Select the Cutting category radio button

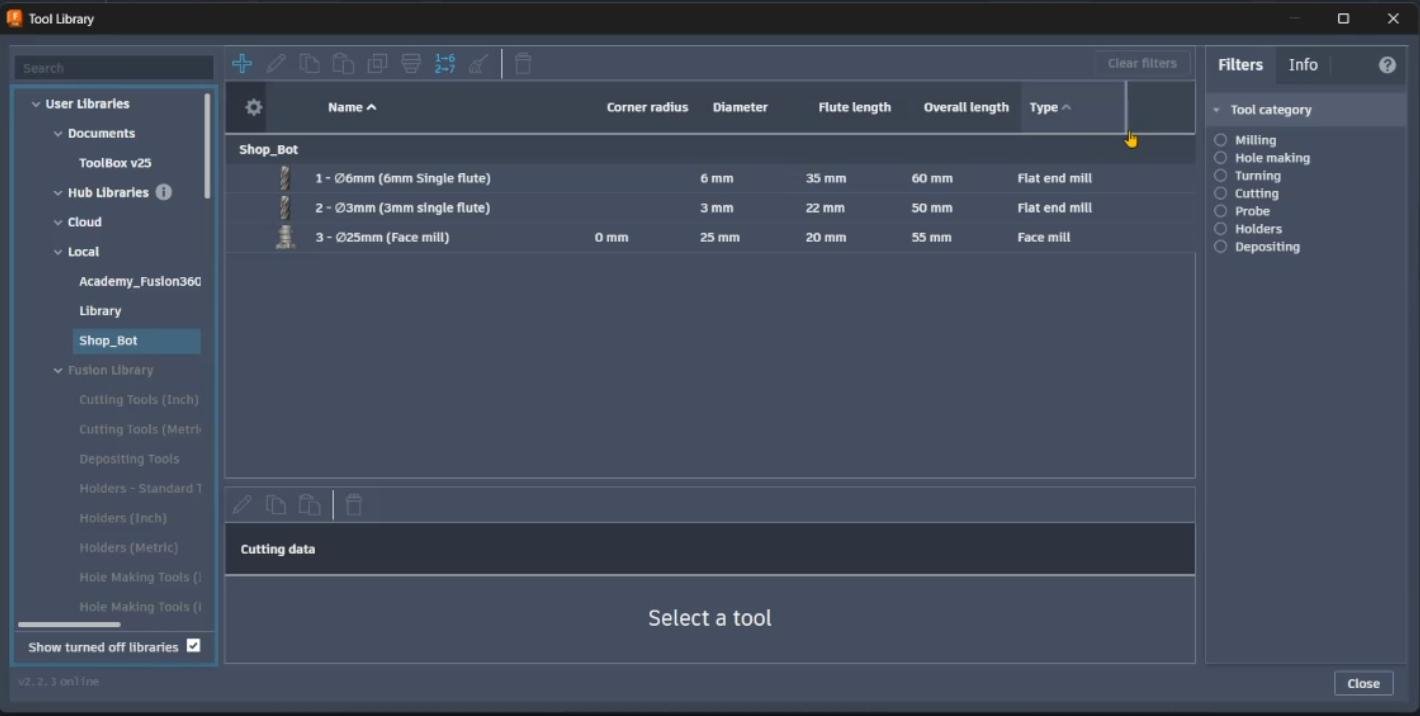(1221, 193)
